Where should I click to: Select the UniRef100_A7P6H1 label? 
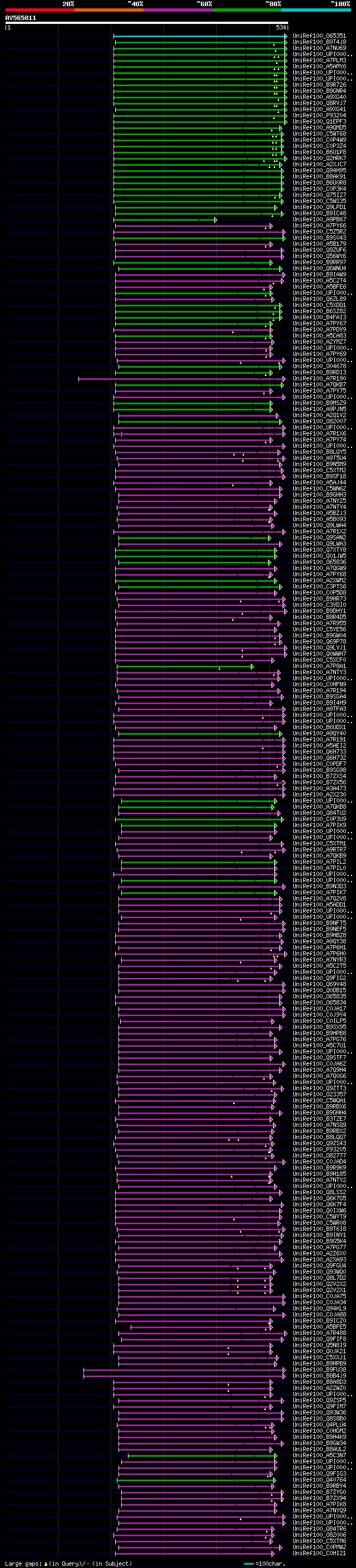coord(319,947)
